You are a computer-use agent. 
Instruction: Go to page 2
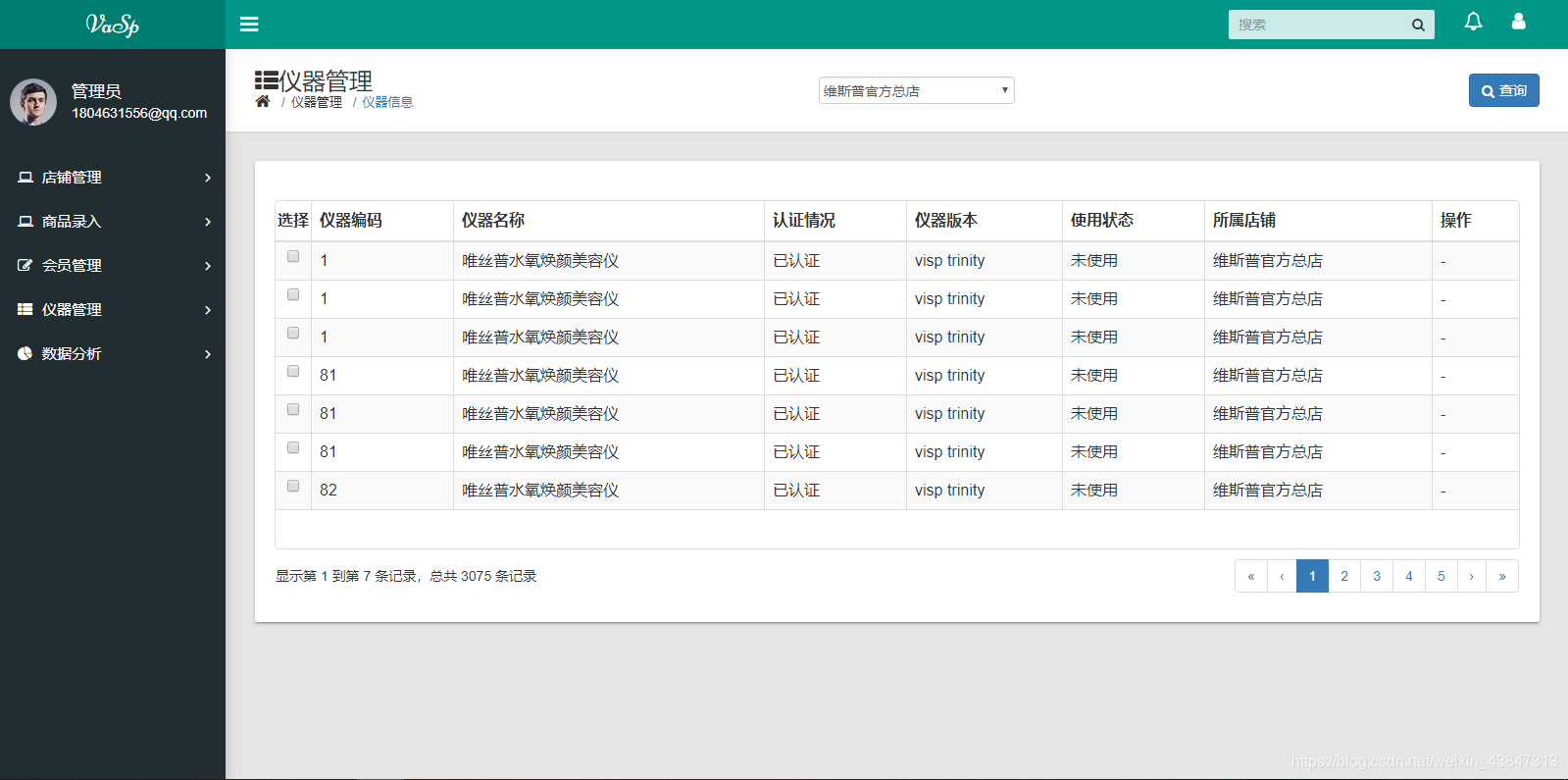(1344, 576)
